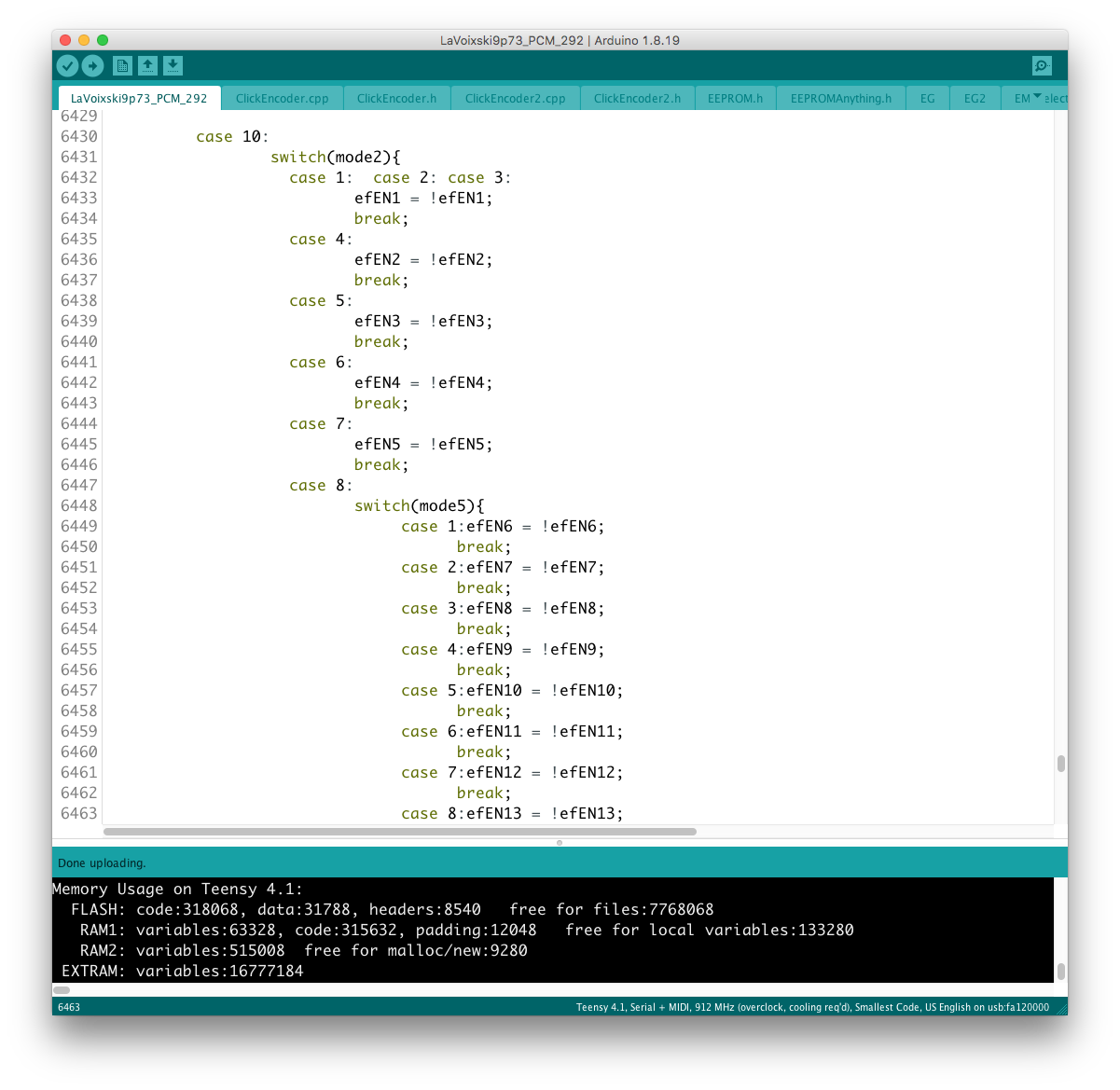The image size is (1120, 1090).
Task: Expand the tab list dropdown arrow
Action: point(1037,96)
